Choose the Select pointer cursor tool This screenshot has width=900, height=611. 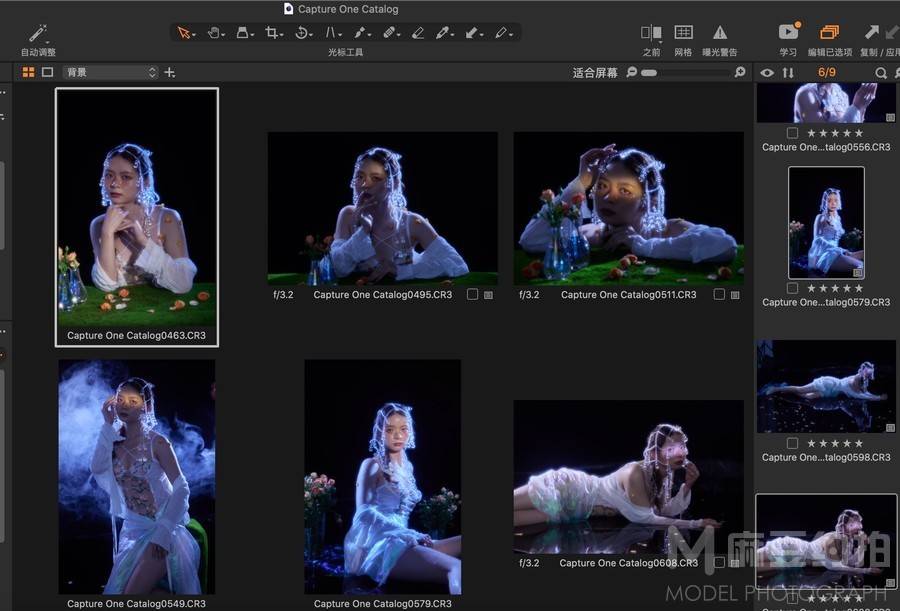coord(184,33)
